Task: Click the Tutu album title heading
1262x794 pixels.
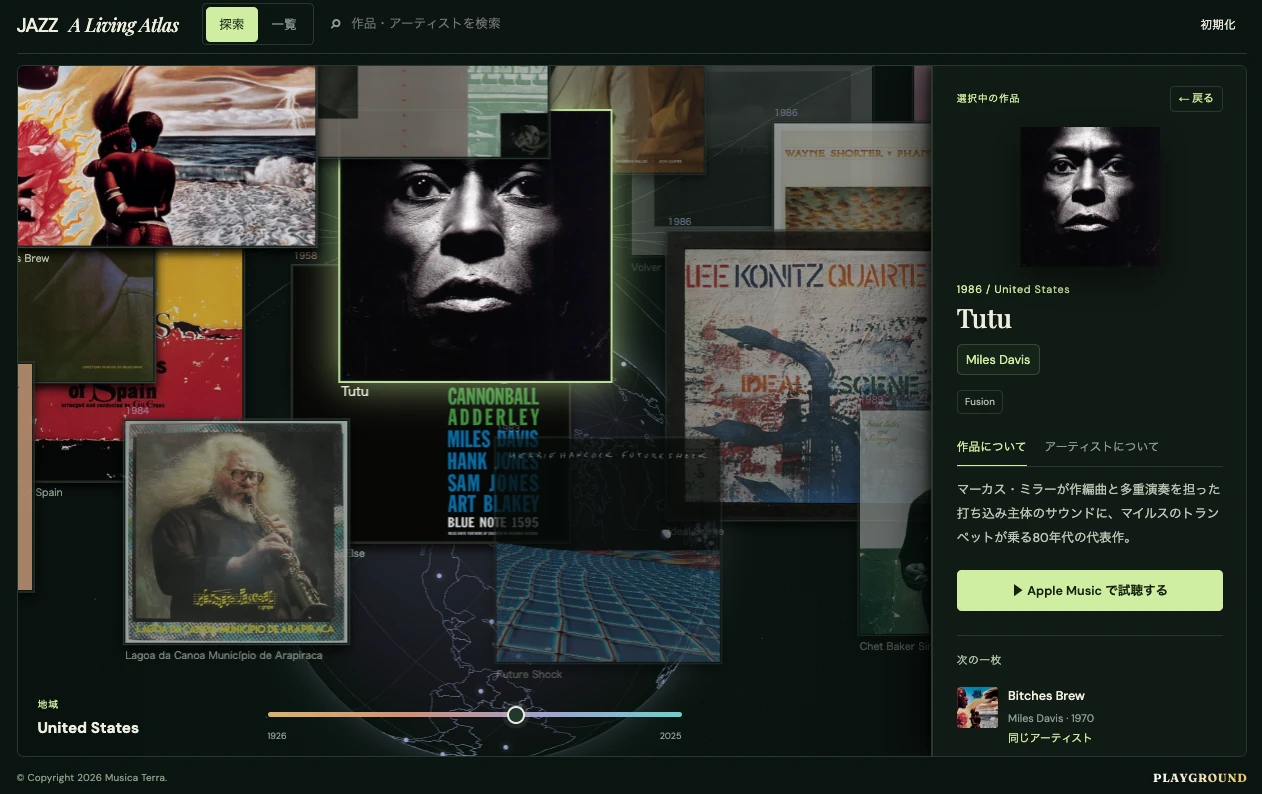Action: pos(985,319)
